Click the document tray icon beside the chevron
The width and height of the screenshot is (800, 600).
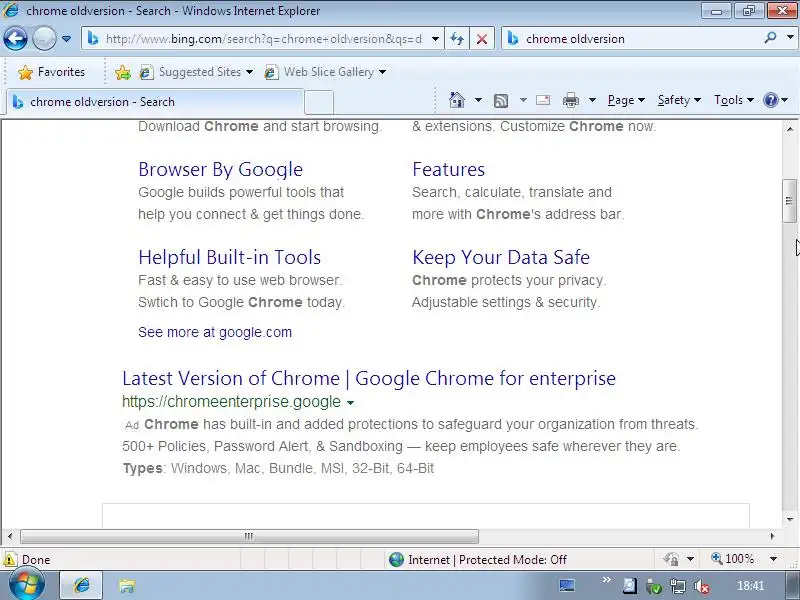tap(630, 586)
